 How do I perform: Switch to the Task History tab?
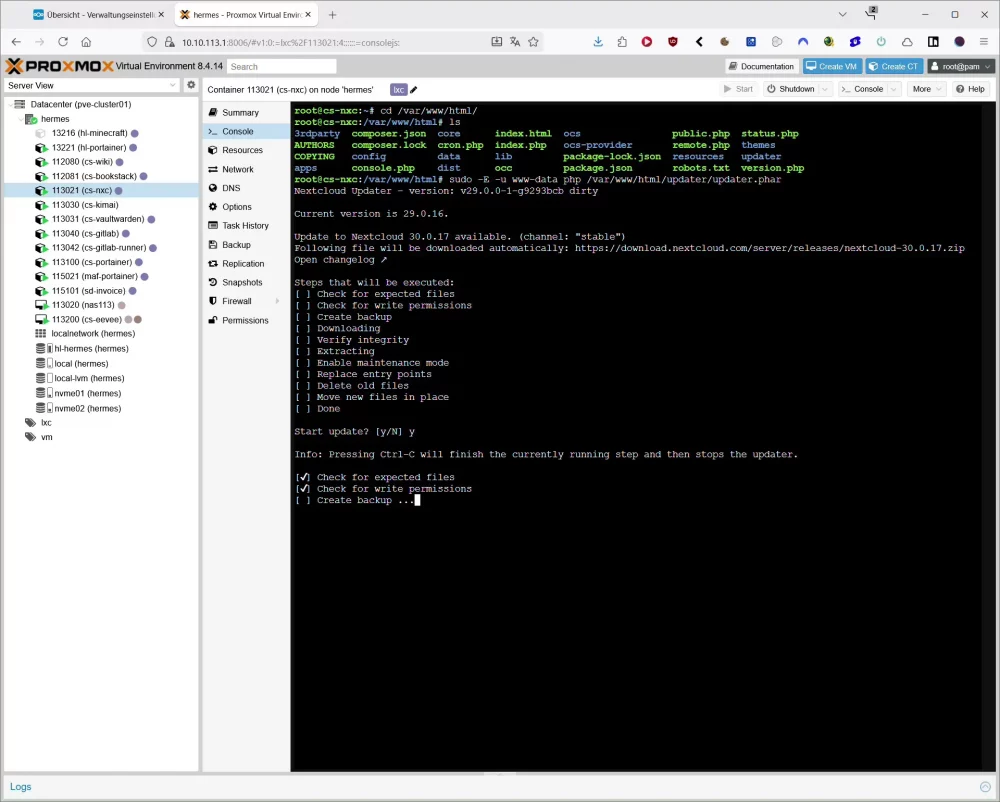click(x=245, y=226)
